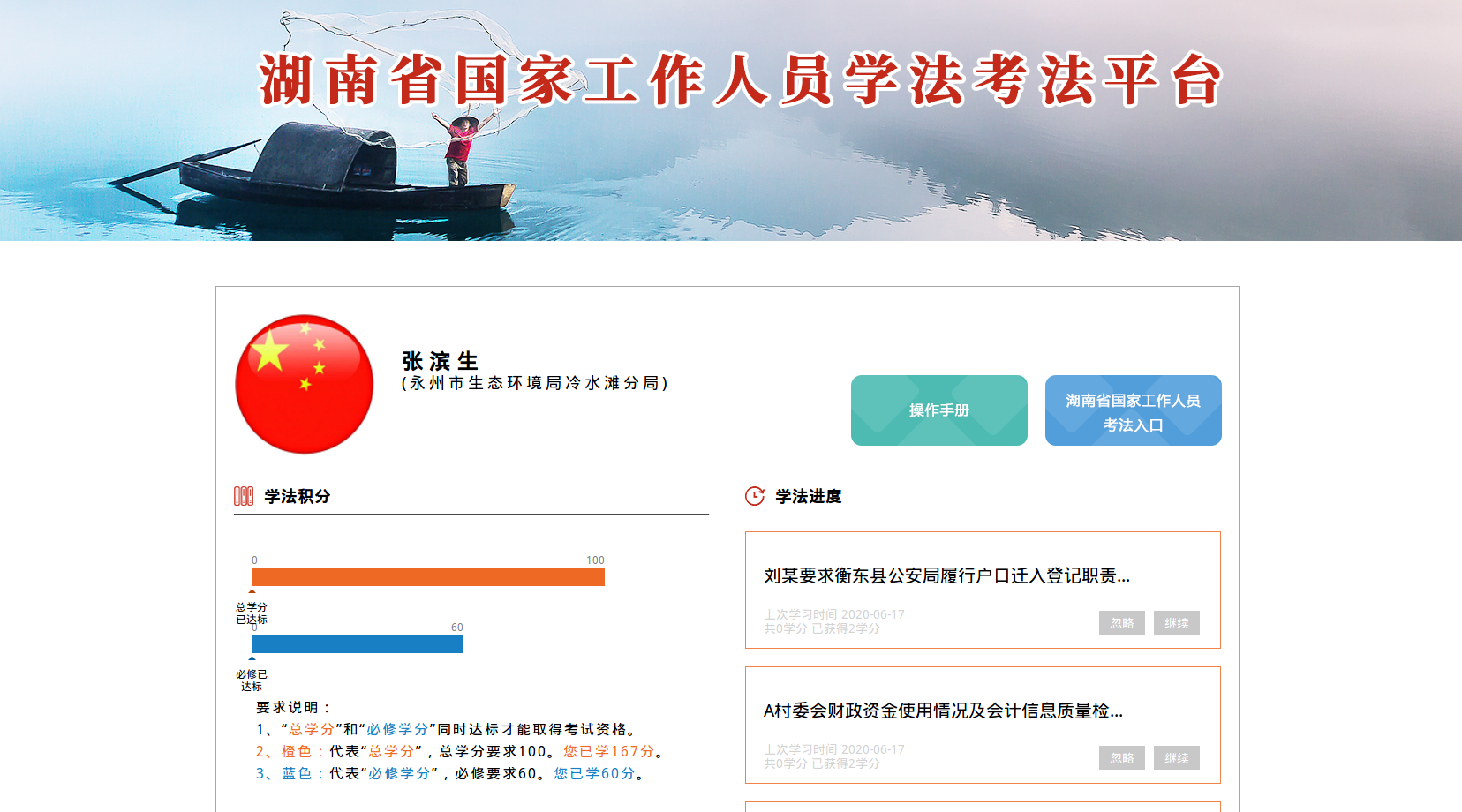Click the platform title banner 湖南省国家工作人员学法考法平台
The image size is (1462, 812).
point(740,79)
